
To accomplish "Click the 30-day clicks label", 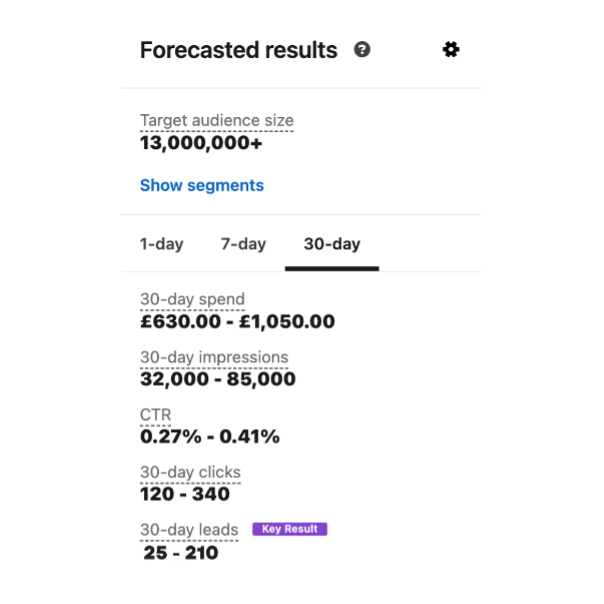I will click(x=190, y=472).
